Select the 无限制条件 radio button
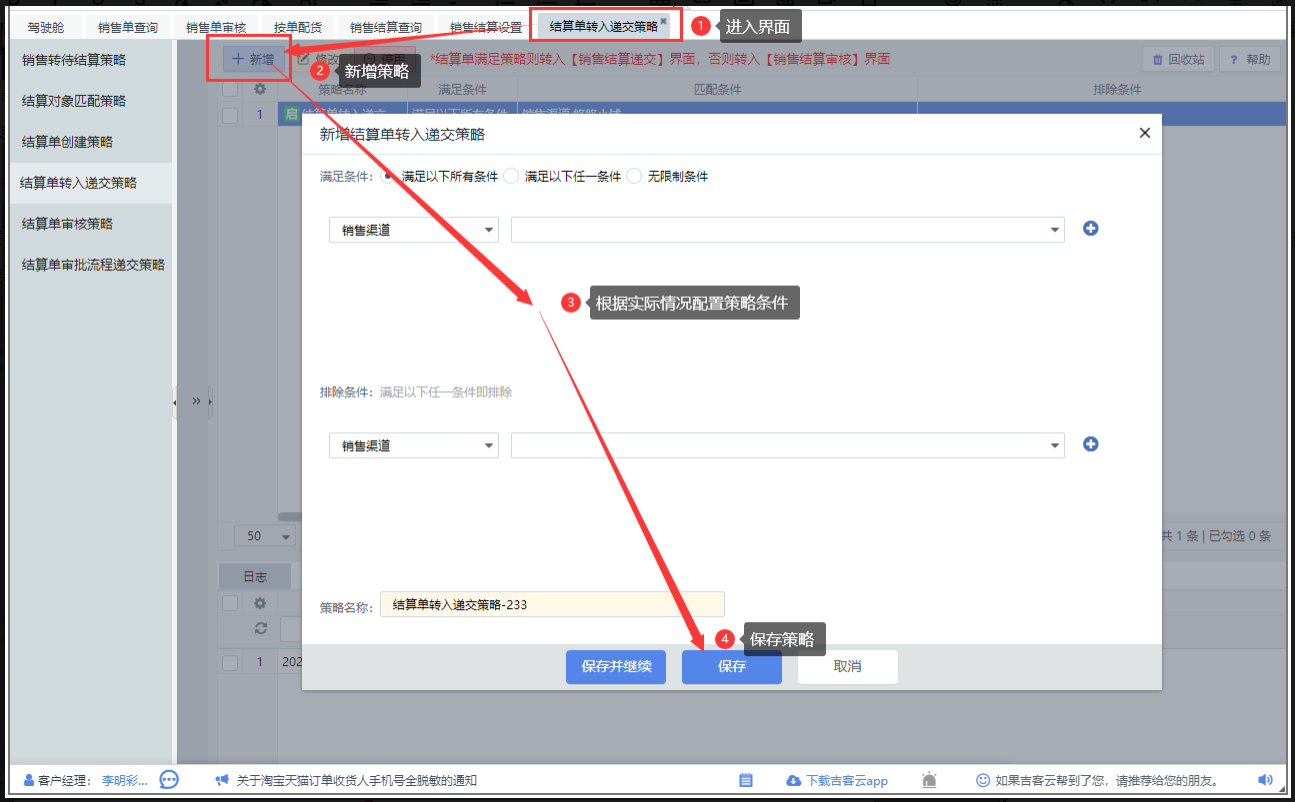The height and width of the screenshot is (802, 1295). pyautogui.click(x=634, y=176)
